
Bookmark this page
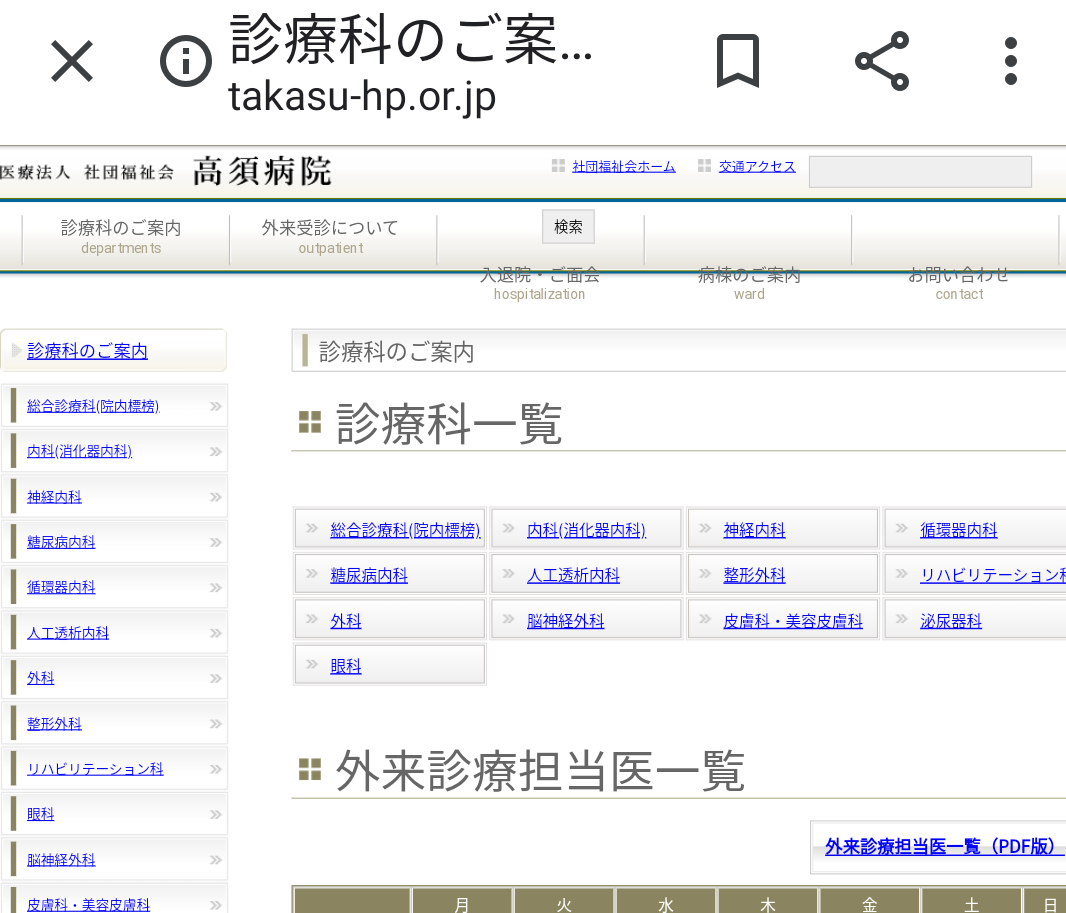click(x=738, y=61)
